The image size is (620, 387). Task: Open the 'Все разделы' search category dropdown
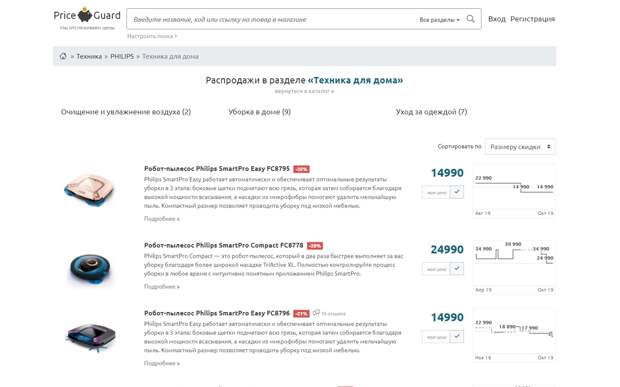click(x=439, y=19)
